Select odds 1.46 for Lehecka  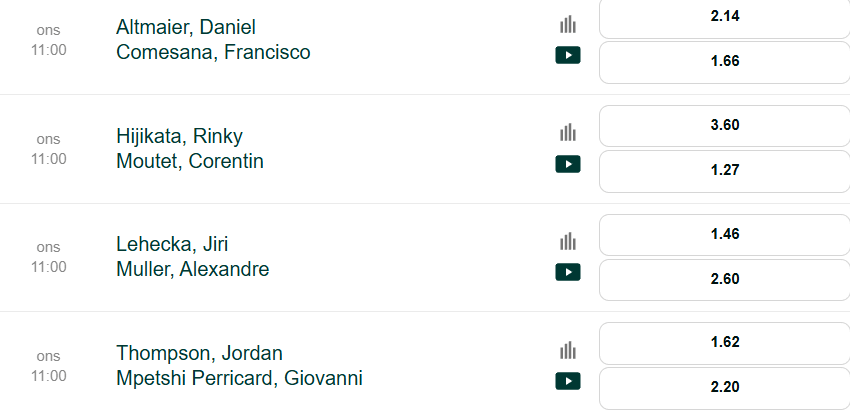pyautogui.click(x=725, y=235)
